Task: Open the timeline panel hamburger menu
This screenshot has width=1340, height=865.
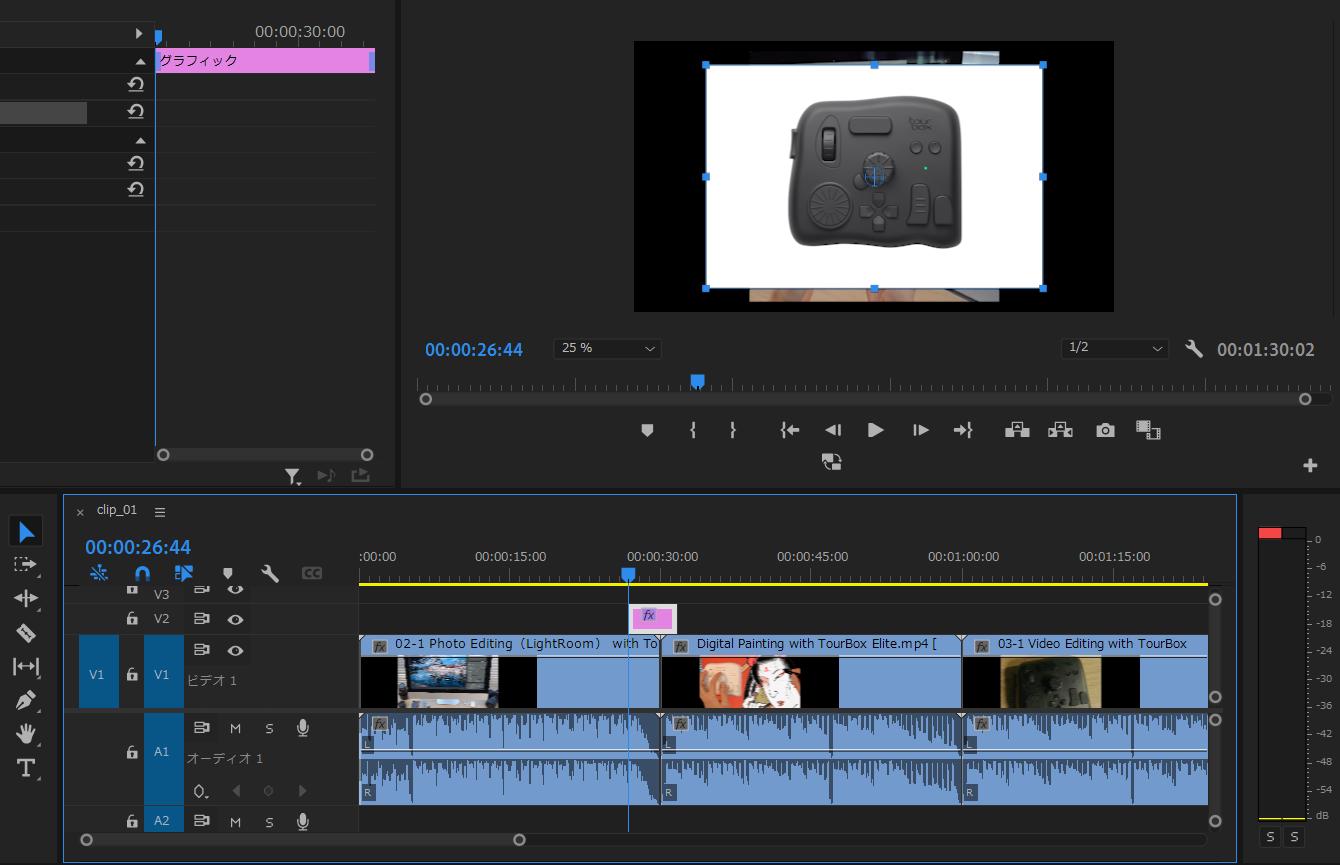Action: [x=160, y=511]
